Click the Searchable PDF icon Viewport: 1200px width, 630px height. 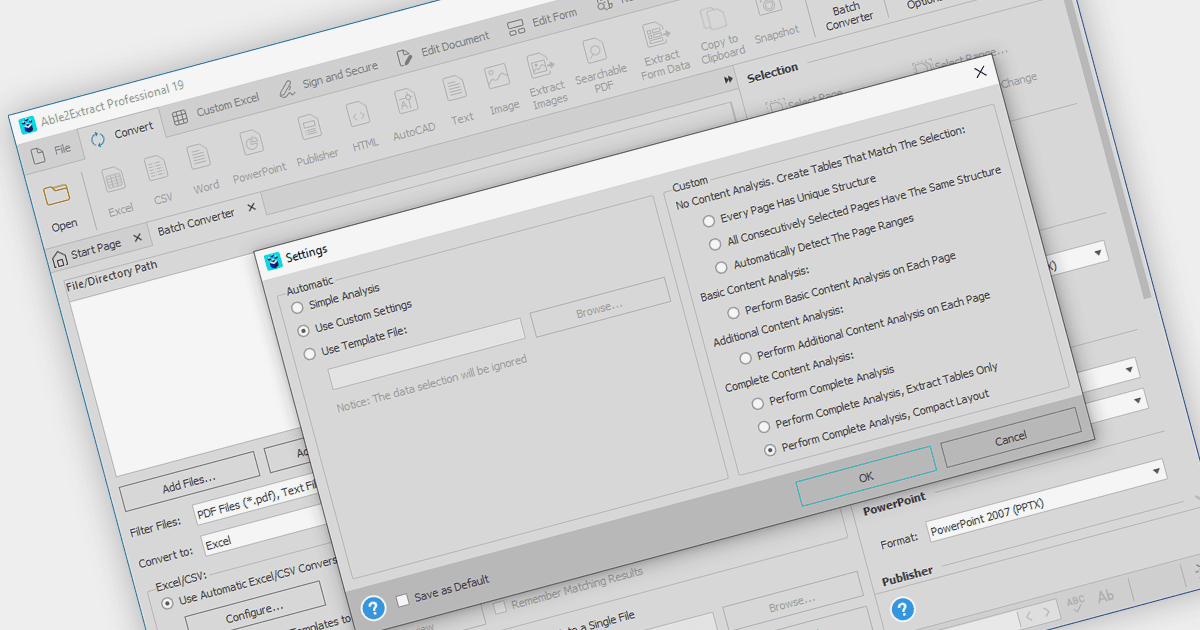(595, 50)
